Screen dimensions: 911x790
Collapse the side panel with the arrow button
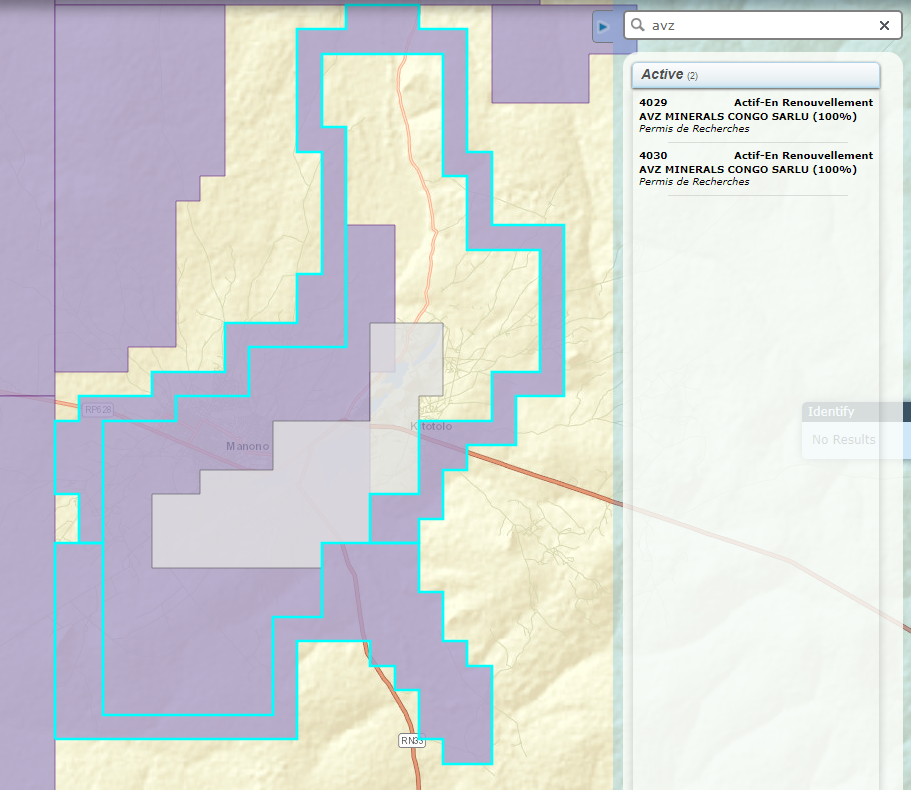pyautogui.click(x=603, y=26)
